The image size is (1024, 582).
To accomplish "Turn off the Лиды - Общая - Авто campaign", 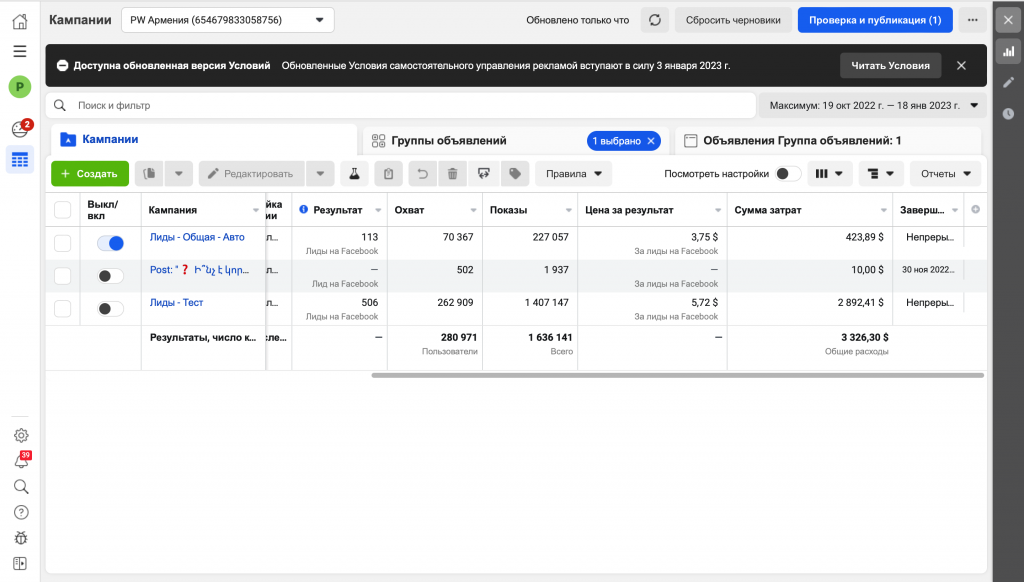I will [x=110, y=243].
